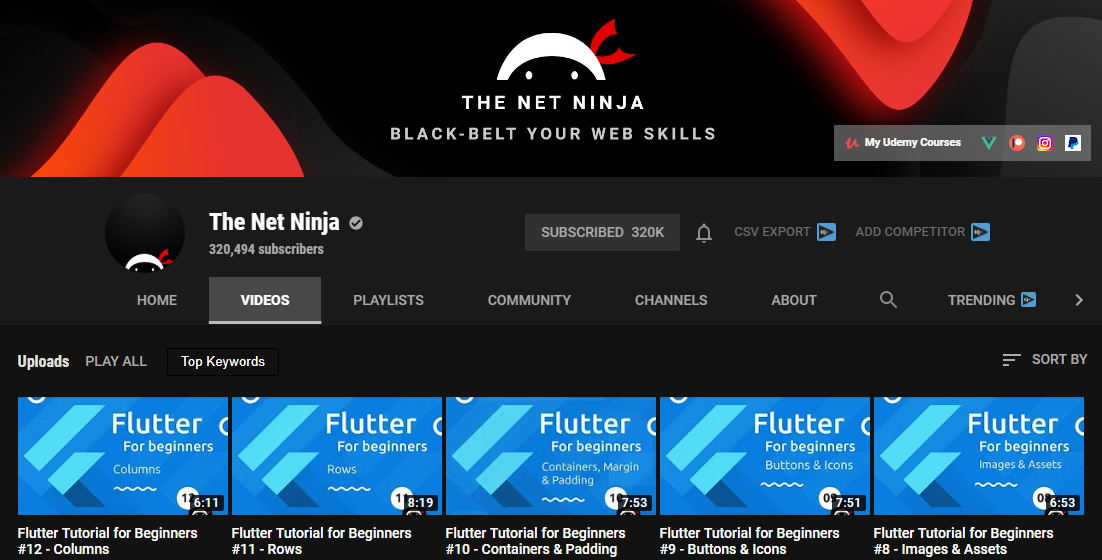The image size is (1102, 560).
Task: Click title Flutter Tutorial #12 - Columns
Action: point(108,541)
